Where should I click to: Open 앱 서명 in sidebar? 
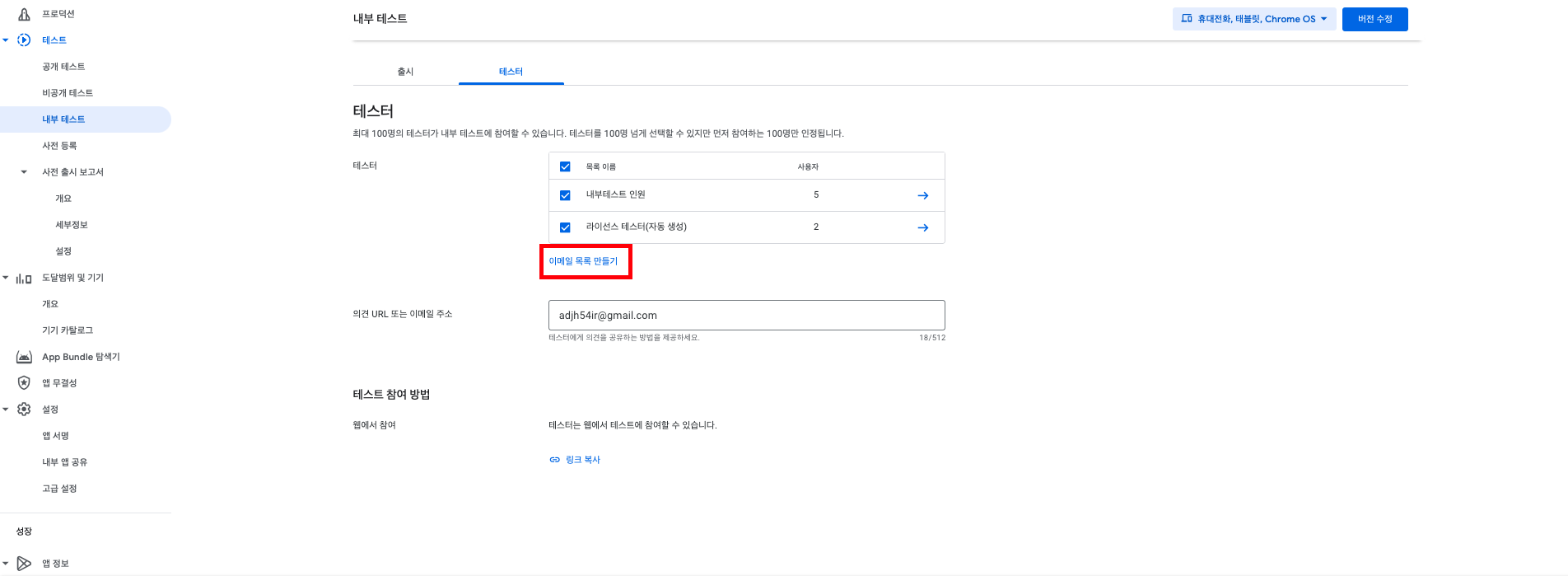(55, 436)
